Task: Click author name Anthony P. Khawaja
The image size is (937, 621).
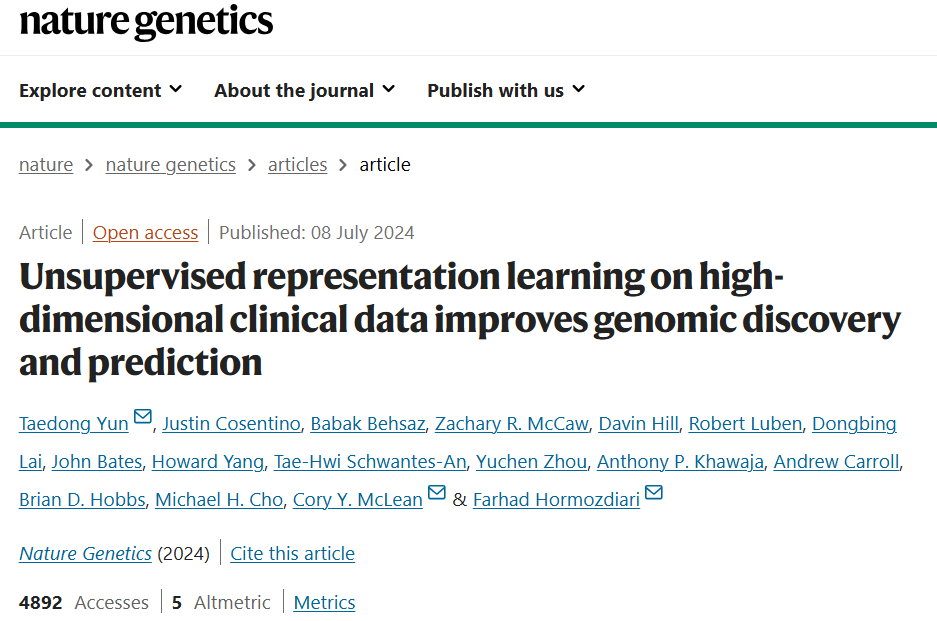Action: coord(680,462)
